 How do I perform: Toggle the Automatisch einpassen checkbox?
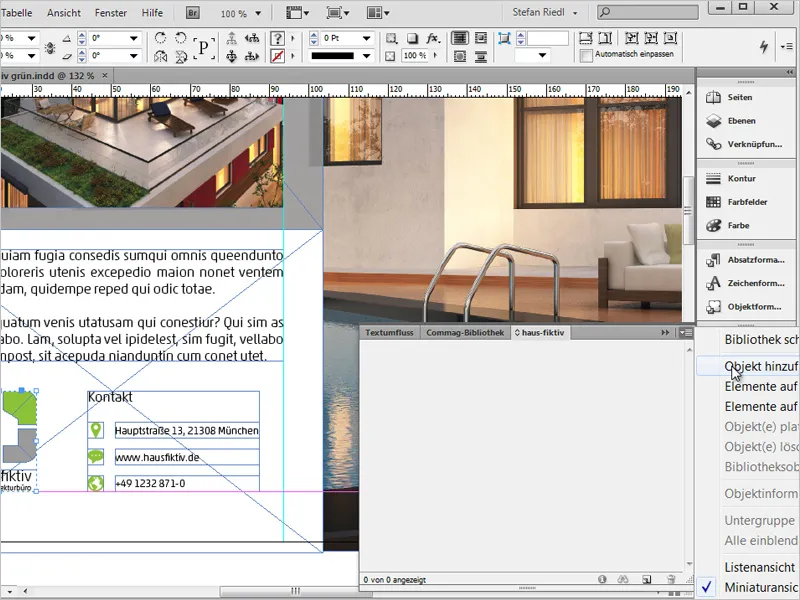(586, 55)
